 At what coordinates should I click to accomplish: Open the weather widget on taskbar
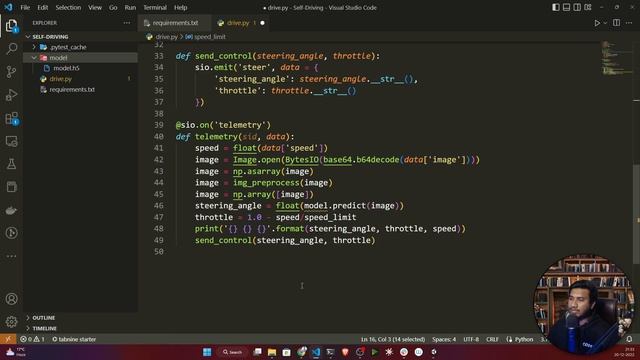coord(15,352)
